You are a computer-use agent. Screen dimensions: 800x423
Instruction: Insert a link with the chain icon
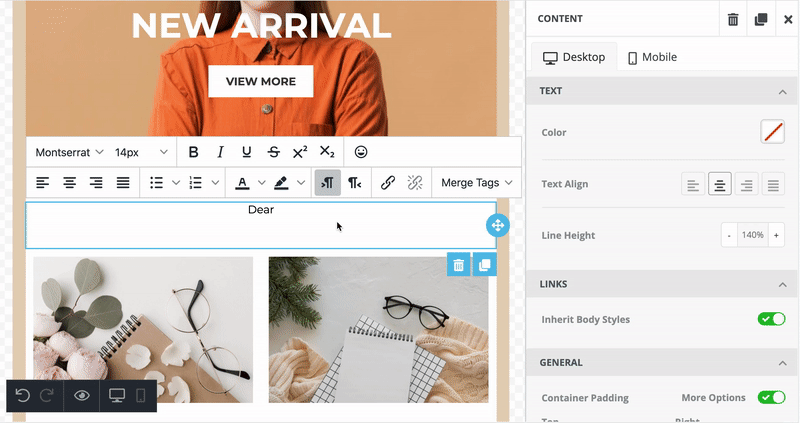(x=388, y=183)
